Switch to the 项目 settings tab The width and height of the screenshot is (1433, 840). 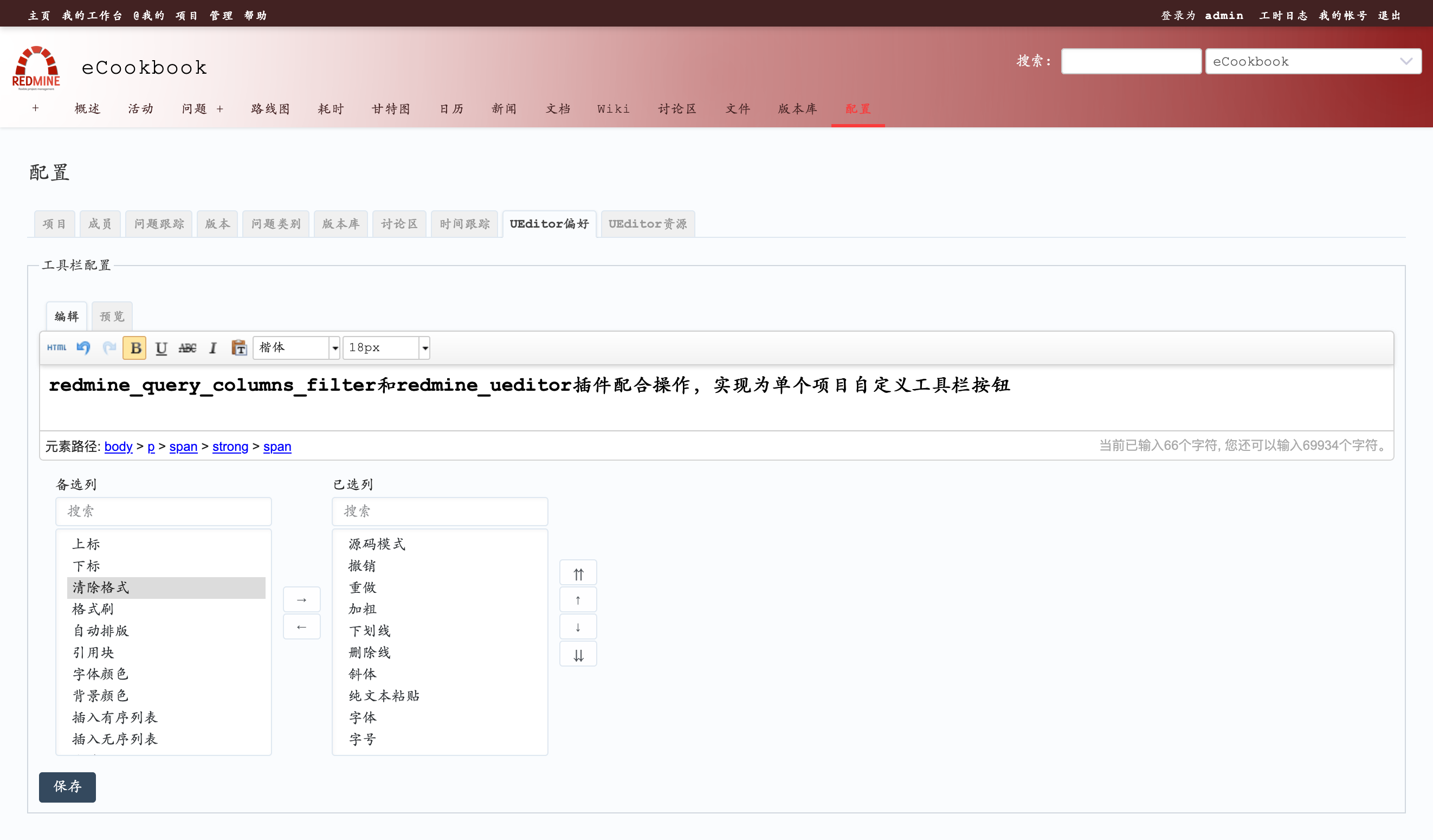54,224
